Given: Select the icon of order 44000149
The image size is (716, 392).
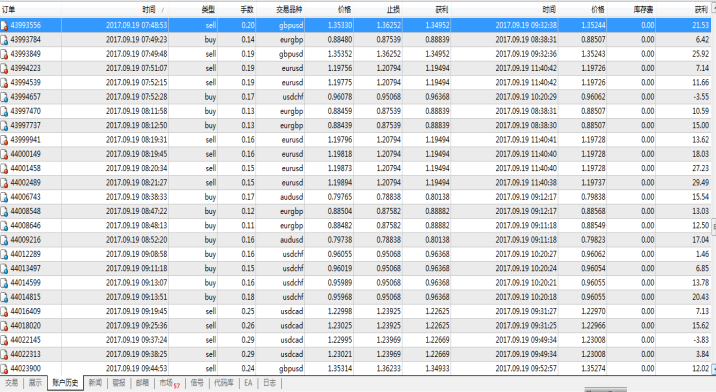Looking at the screenshot, I should point(4,154).
